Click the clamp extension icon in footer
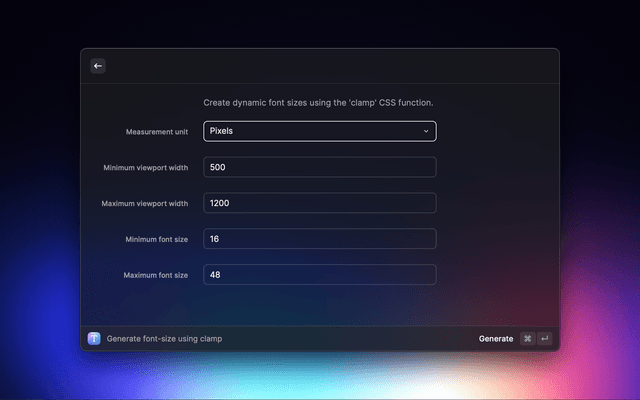Image resolution: width=640 pixels, height=400 pixels. pos(94,339)
